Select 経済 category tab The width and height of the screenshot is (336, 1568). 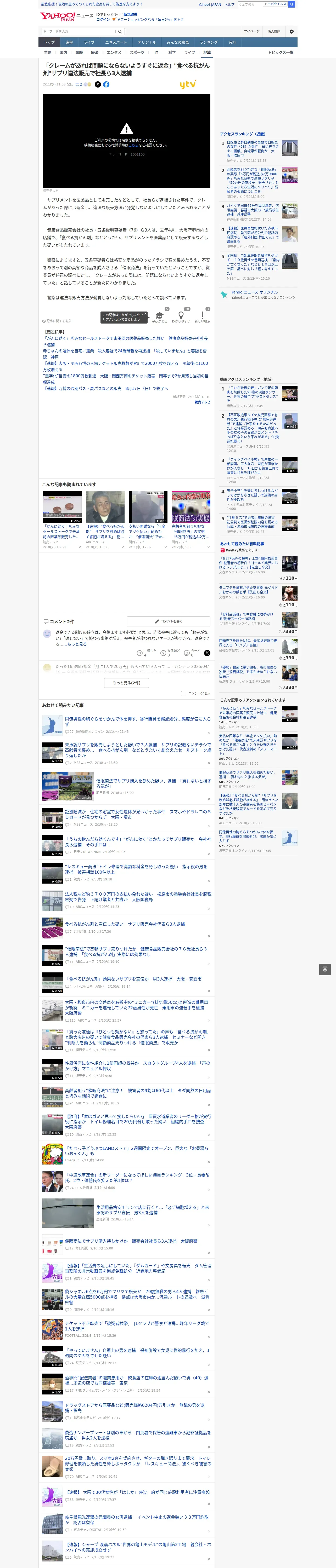(x=94, y=52)
